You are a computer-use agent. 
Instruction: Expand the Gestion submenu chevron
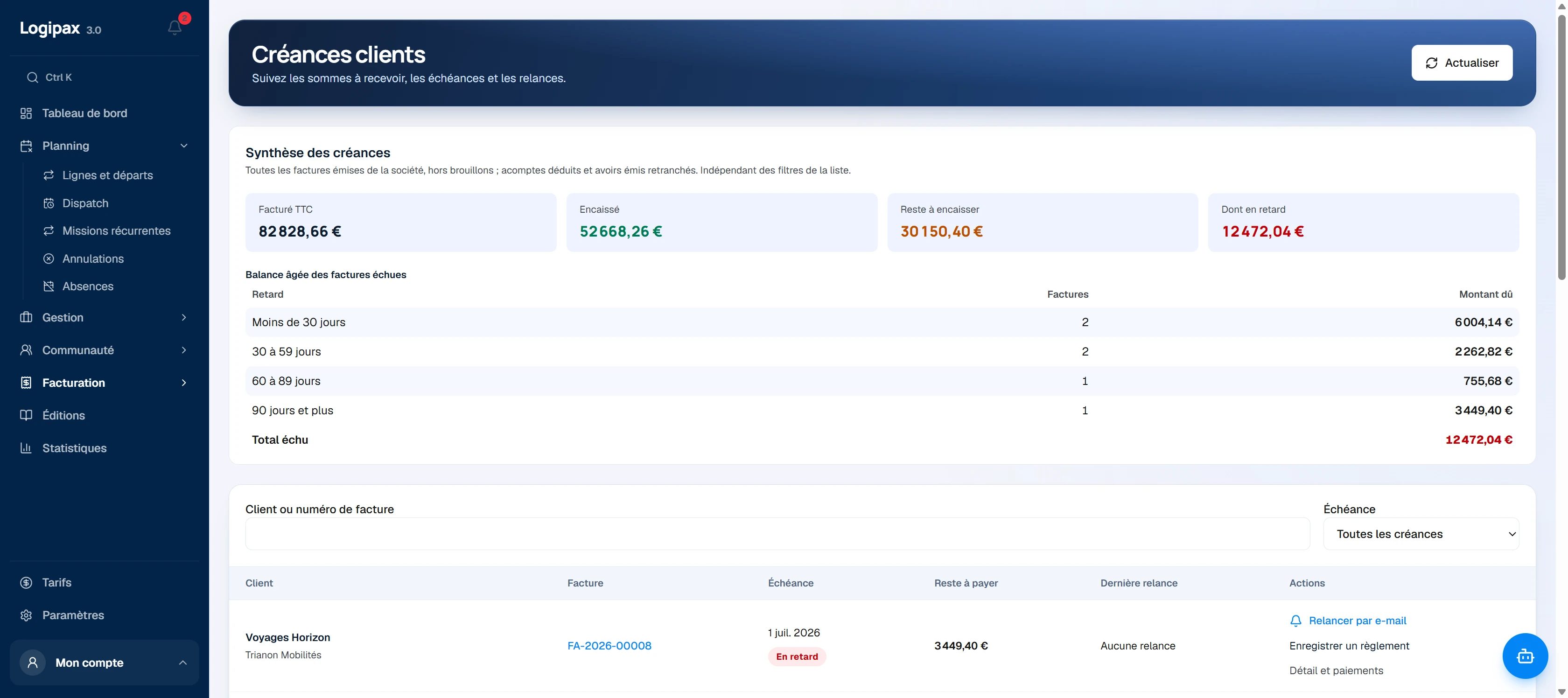pos(184,318)
